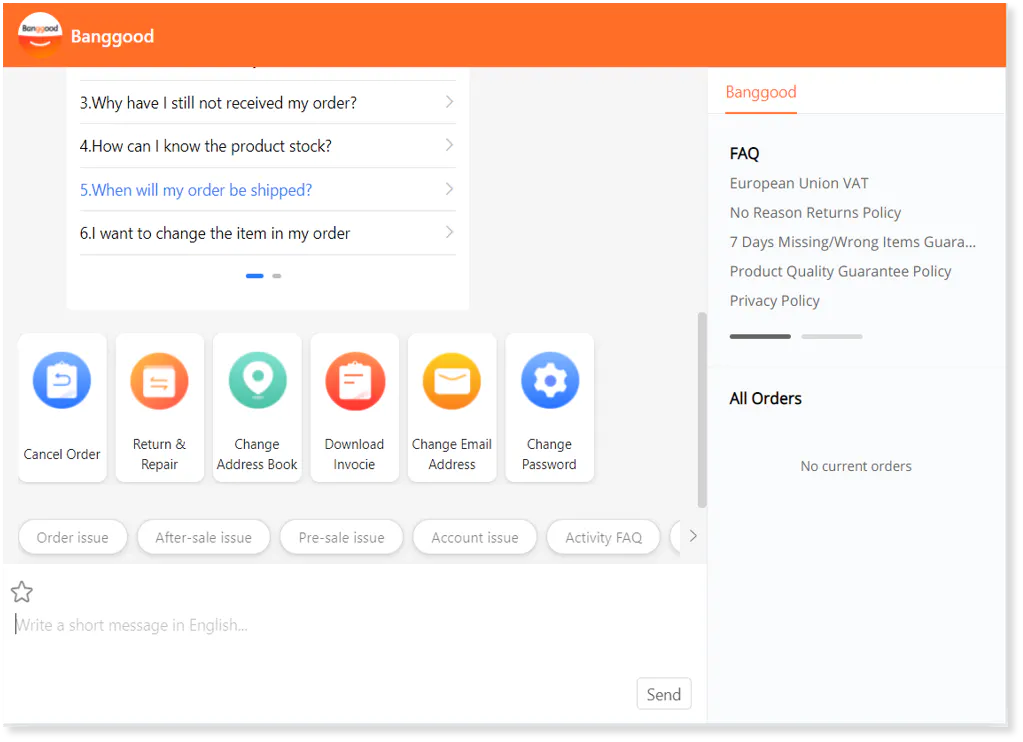Click the Banggood logo in header
Image resolution: width=1023 pixels, height=742 pixels.
[40, 35]
